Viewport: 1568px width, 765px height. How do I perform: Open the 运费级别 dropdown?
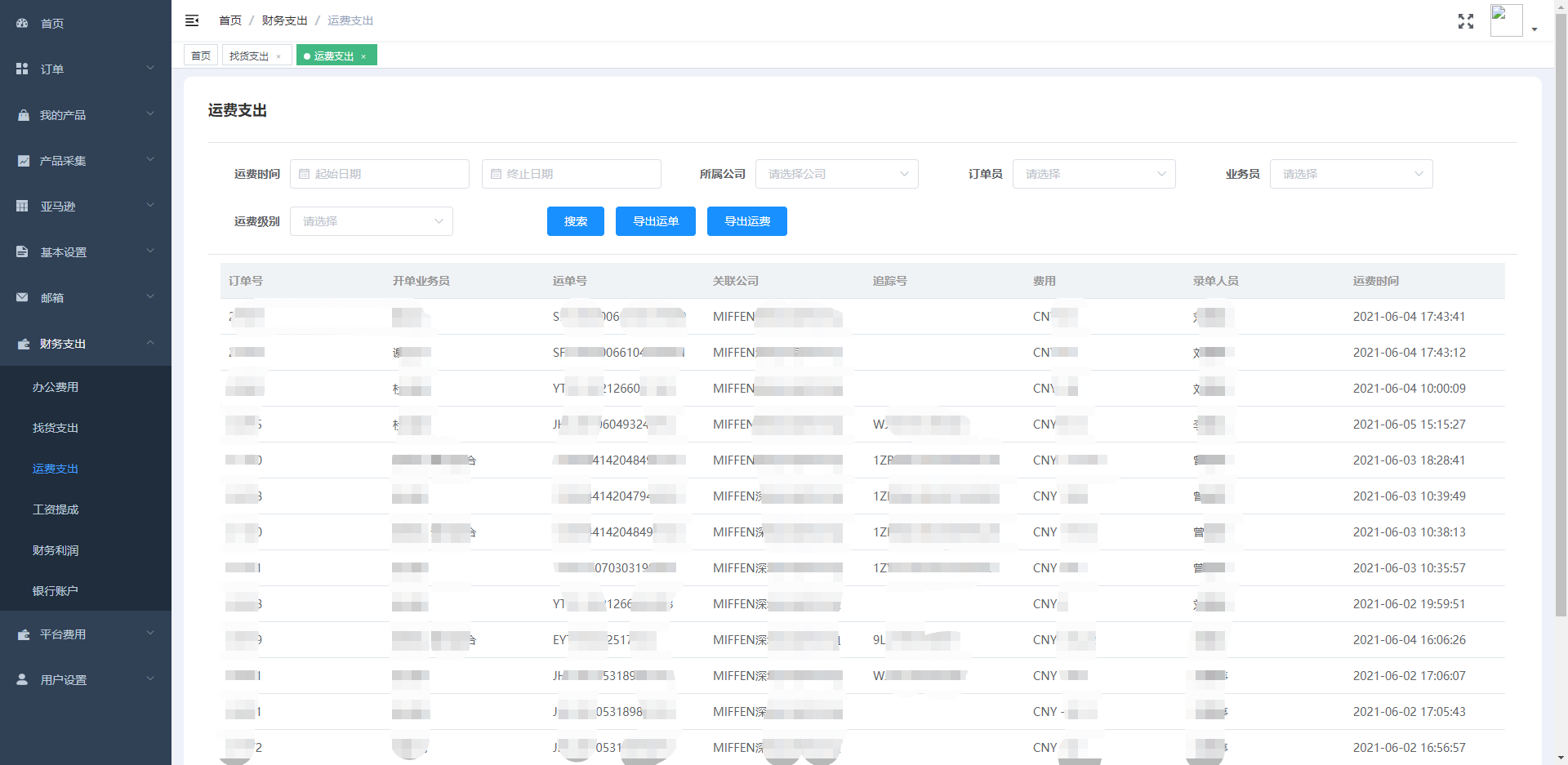(x=371, y=221)
